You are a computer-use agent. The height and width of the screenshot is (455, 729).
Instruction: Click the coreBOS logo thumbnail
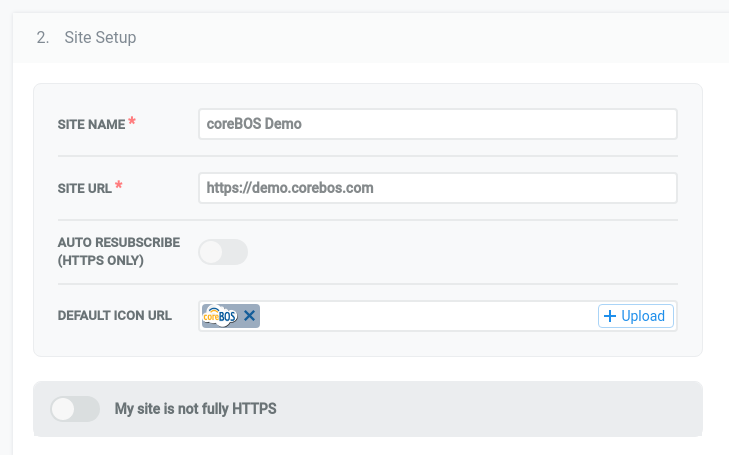[x=220, y=316]
